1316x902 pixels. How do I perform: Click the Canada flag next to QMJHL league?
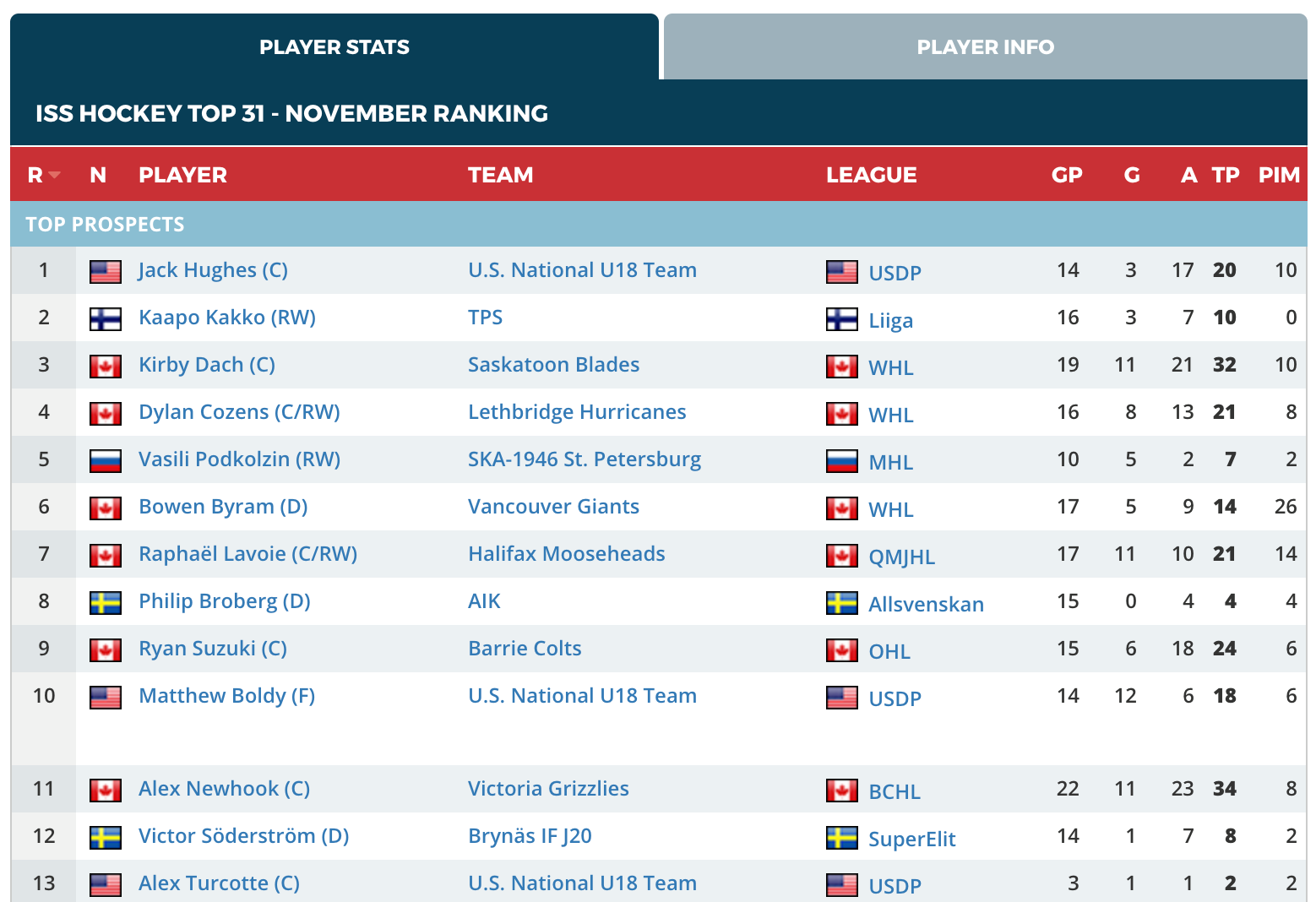click(x=842, y=555)
